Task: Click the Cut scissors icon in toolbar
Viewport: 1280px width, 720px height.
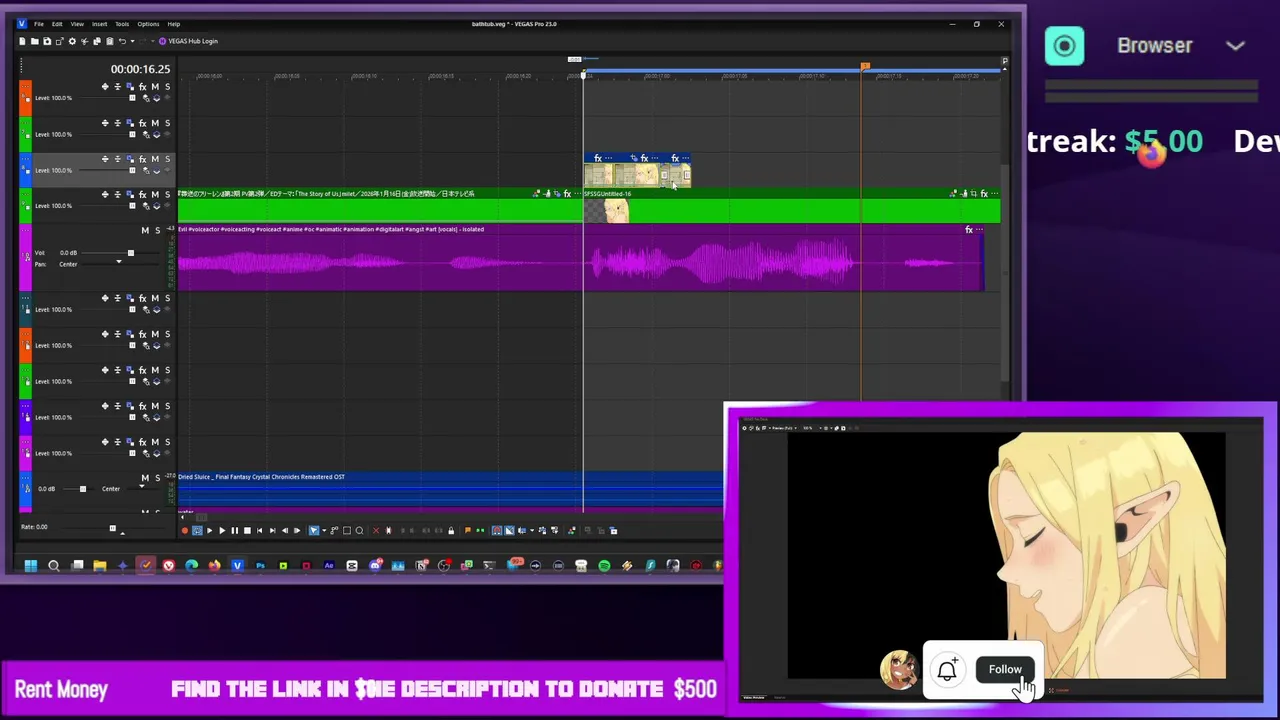Action: coord(85,41)
